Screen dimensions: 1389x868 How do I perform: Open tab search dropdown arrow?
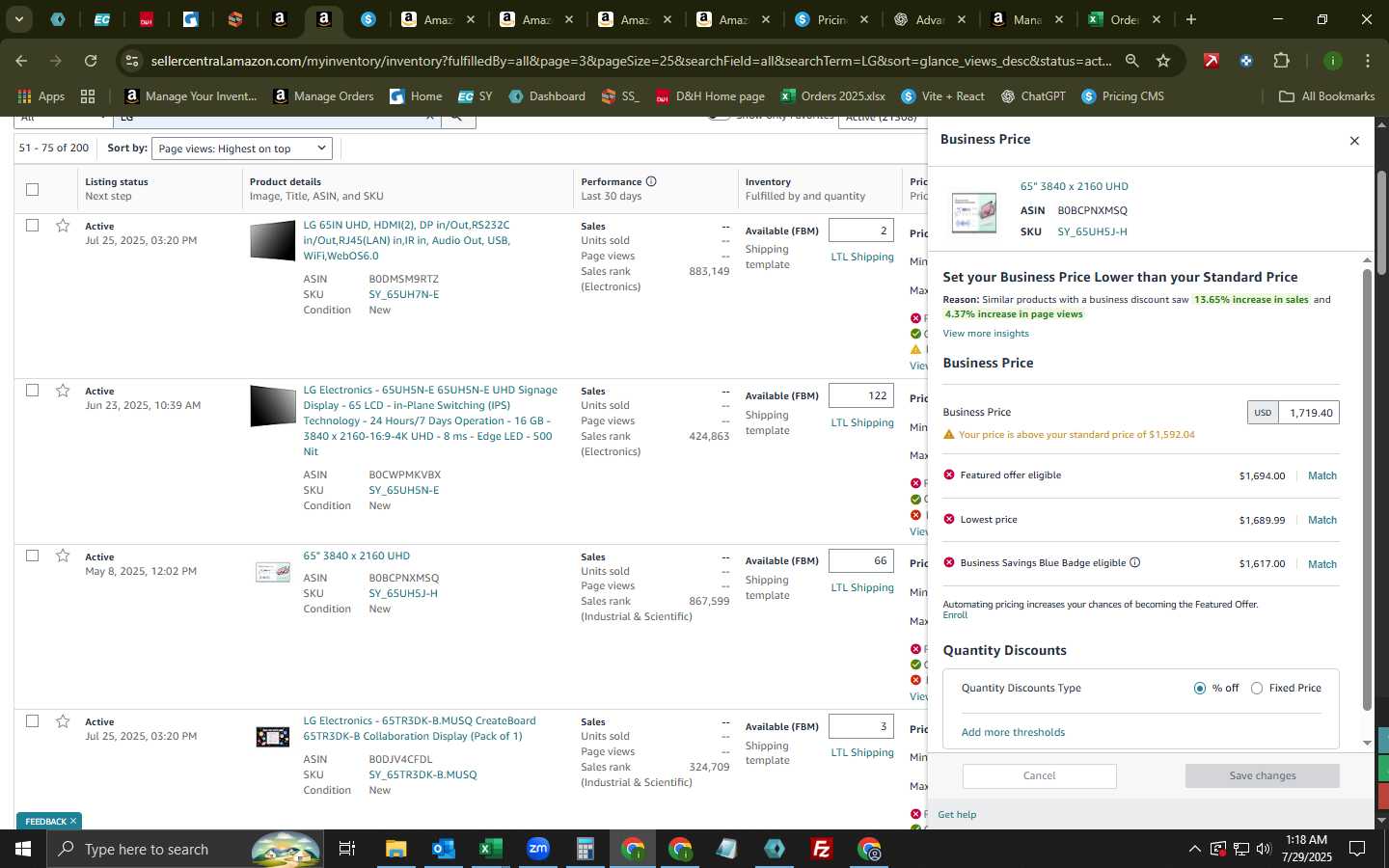click(18, 19)
